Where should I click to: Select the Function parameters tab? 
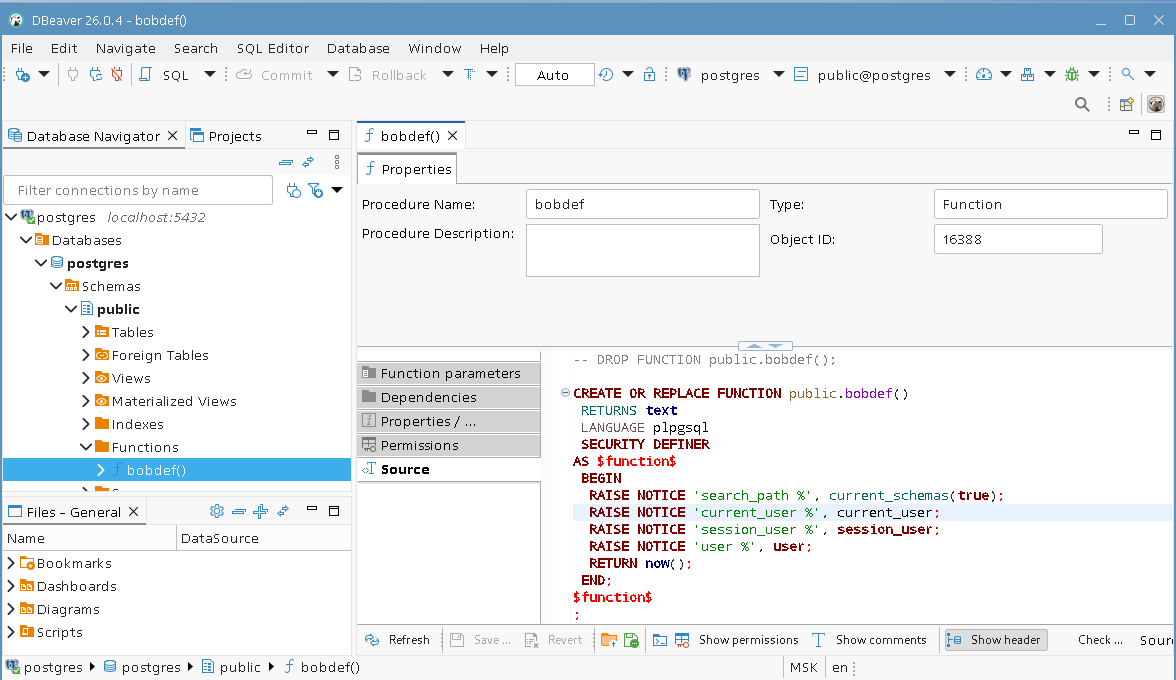point(448,373)
